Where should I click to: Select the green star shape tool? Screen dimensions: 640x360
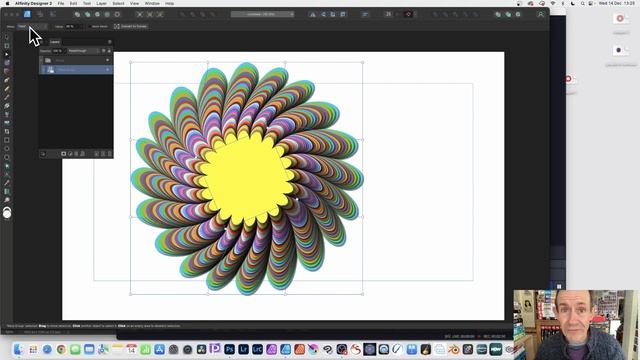pos(7,166)
